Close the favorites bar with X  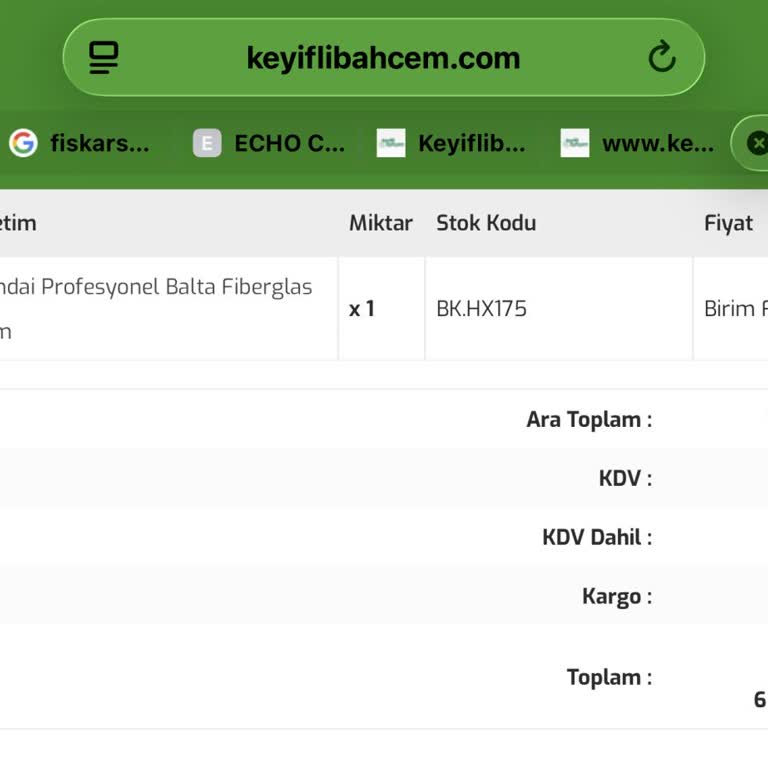click(x=757, y=143)
